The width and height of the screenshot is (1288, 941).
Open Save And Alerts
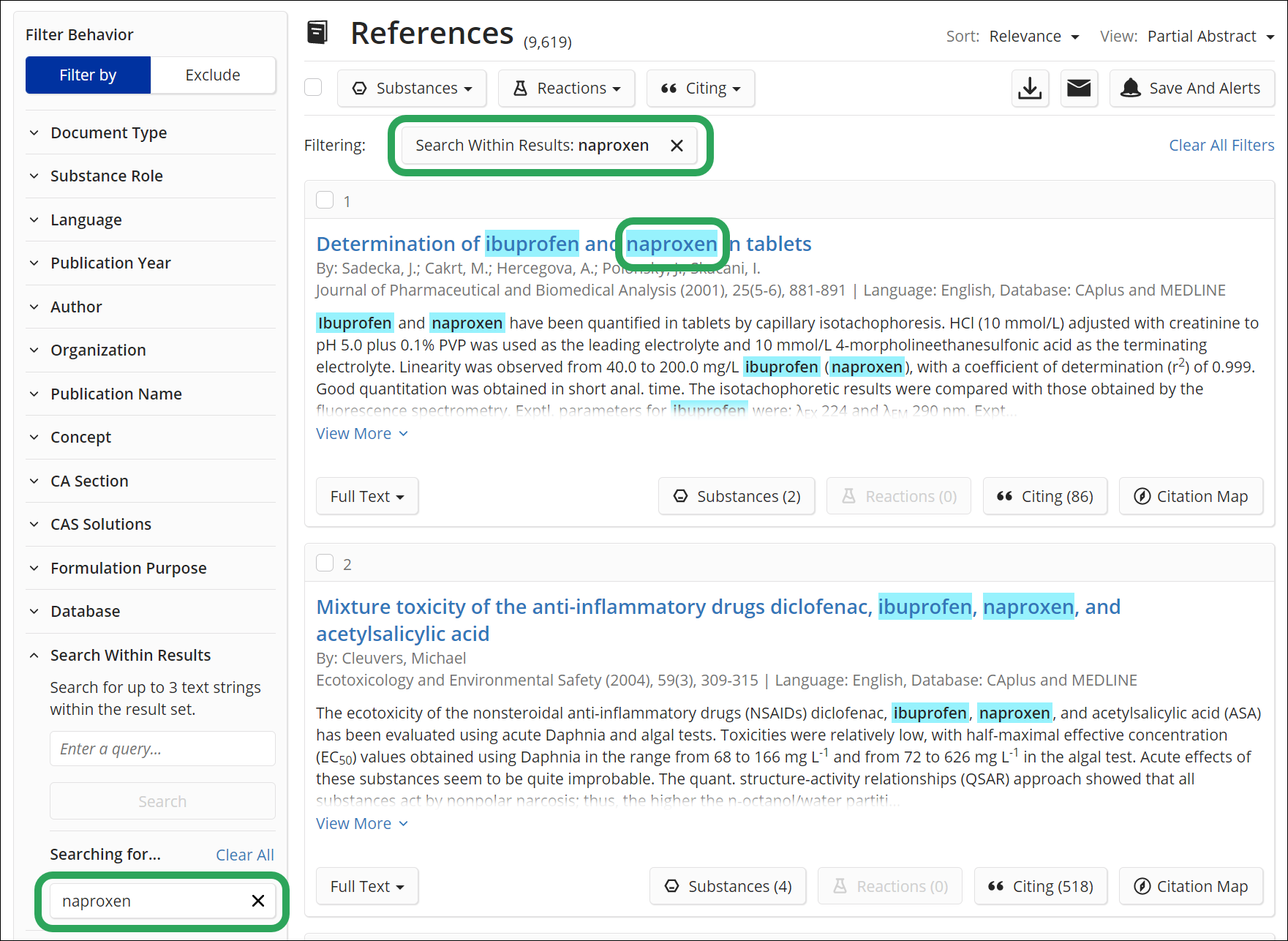(x=1192, y=89)
